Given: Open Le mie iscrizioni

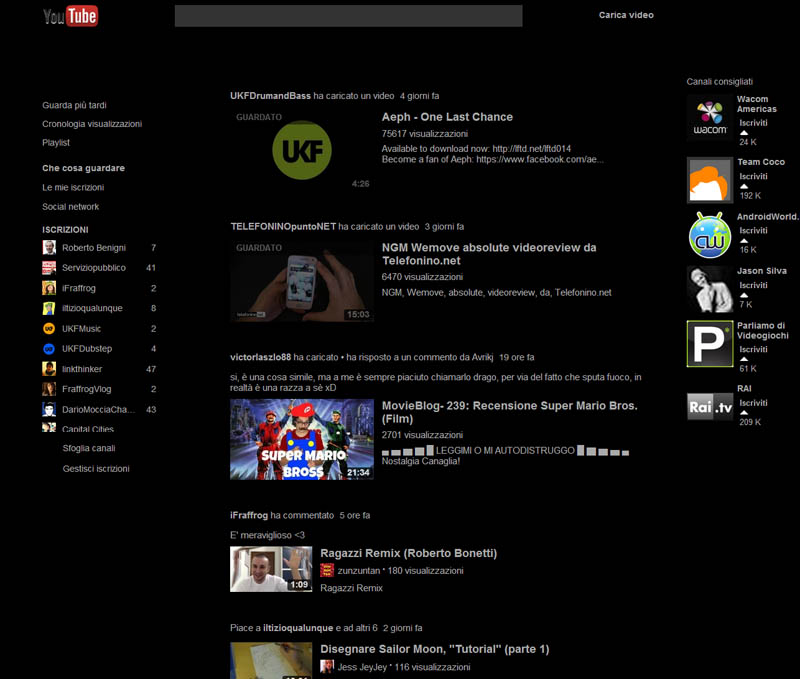Looking at the screenshot, I should click(x=73, y=187).
